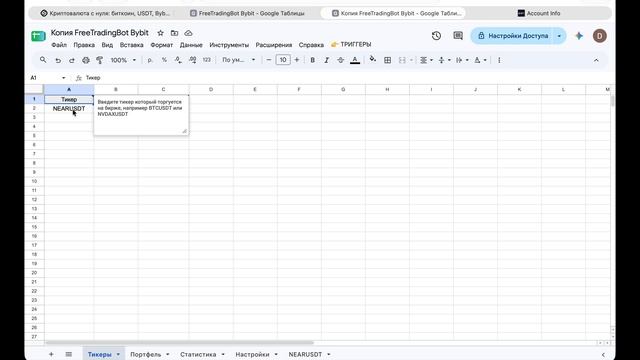Viewport: 640px width, 360px height.
Task: Switch to the NEARUSDT sheet tab
Action: [309, 354]
